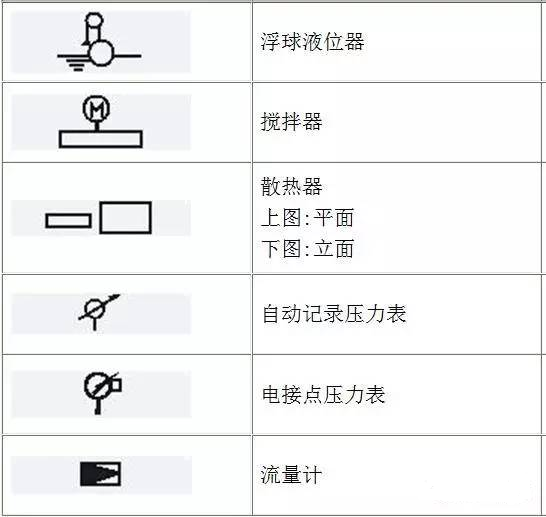Click the electric contact pressure gauge symbol
This screenshot has height=517, width=546.
tap(102, 393)
